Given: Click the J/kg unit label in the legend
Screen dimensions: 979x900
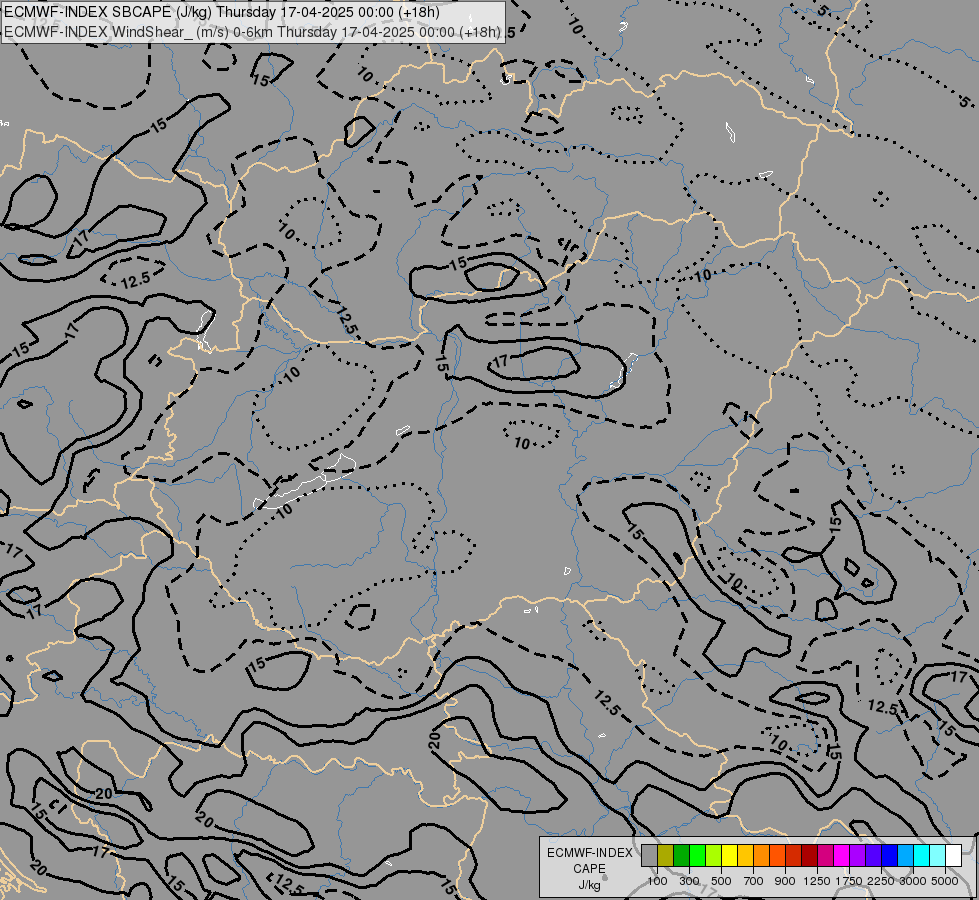Looking at the screenshot, I should tap(589, 885).
